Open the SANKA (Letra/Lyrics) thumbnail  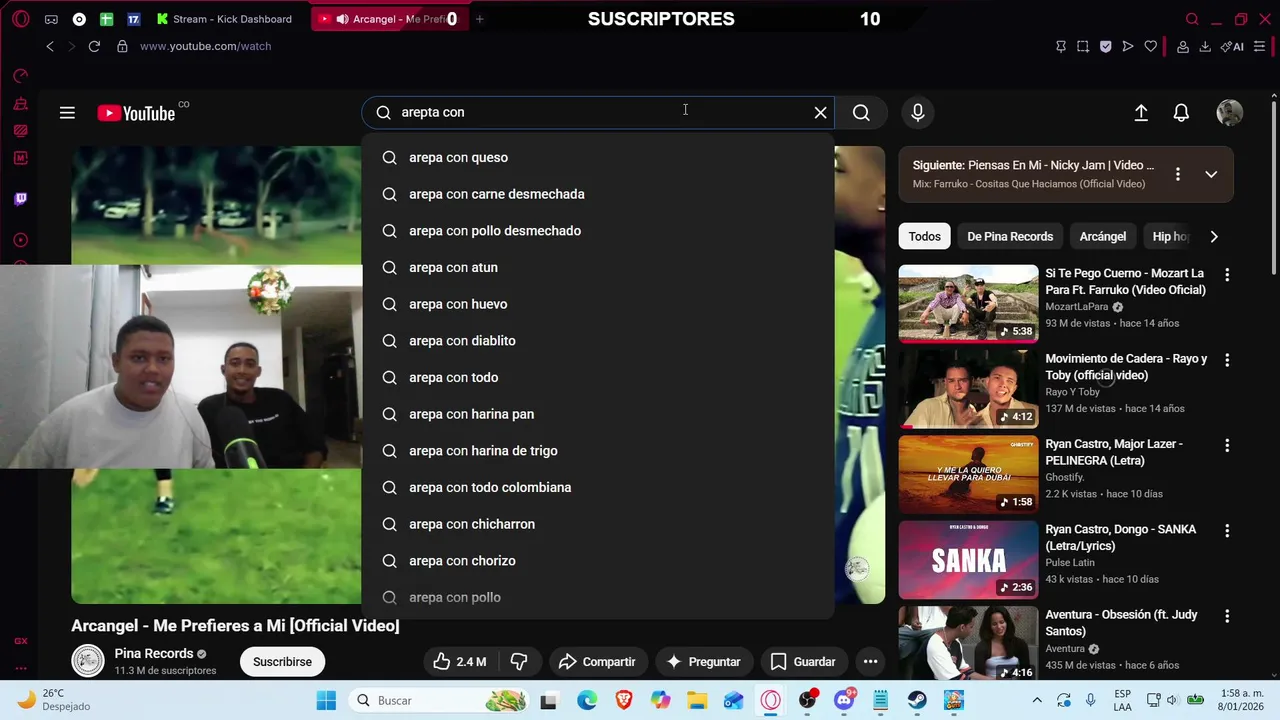(968, 560)
